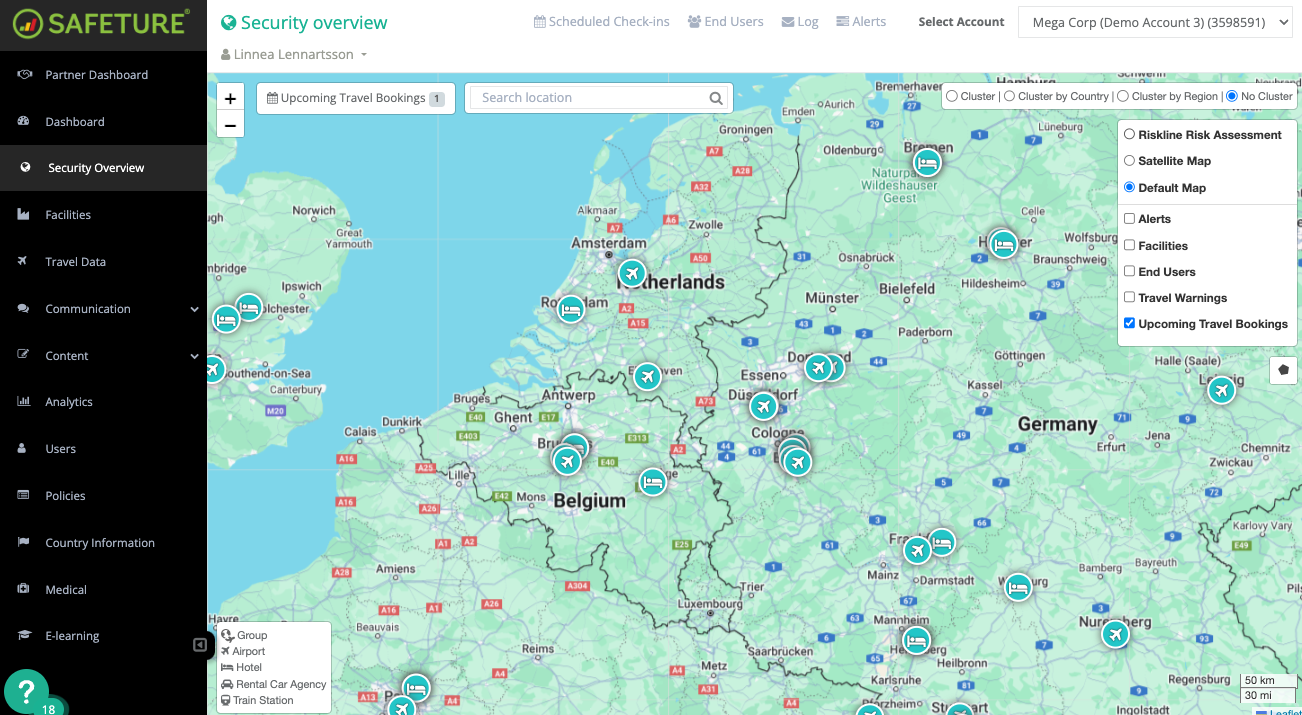Click the polygon draw tool on map
Viewport: 1302px width, 715px height.
tap(1283, 370)
